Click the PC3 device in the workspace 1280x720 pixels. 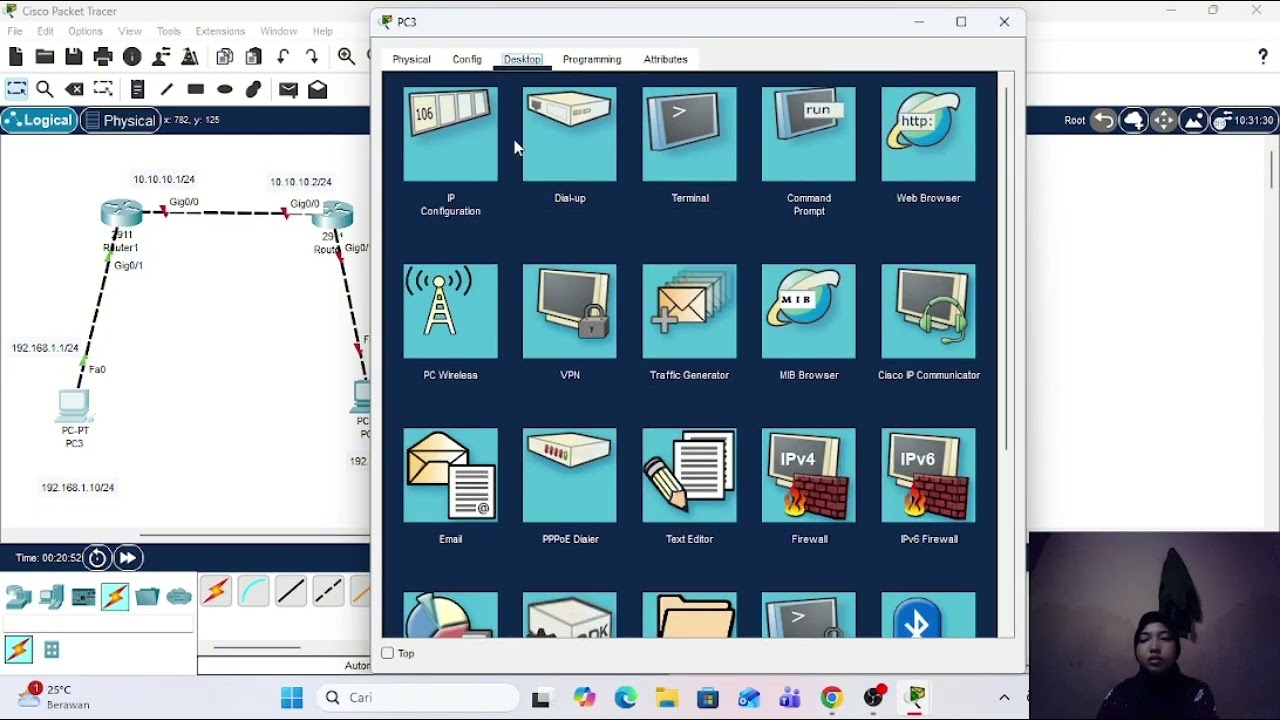(x=74, y=404)
